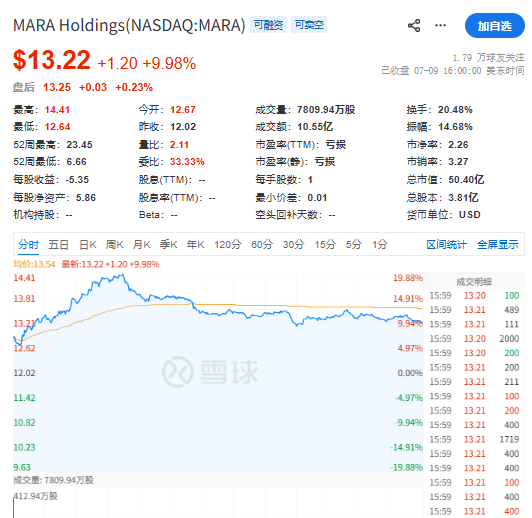This screenshot has width=532, height=518.
Task: Click the 加自选 button
Action: tap(494, 26)
